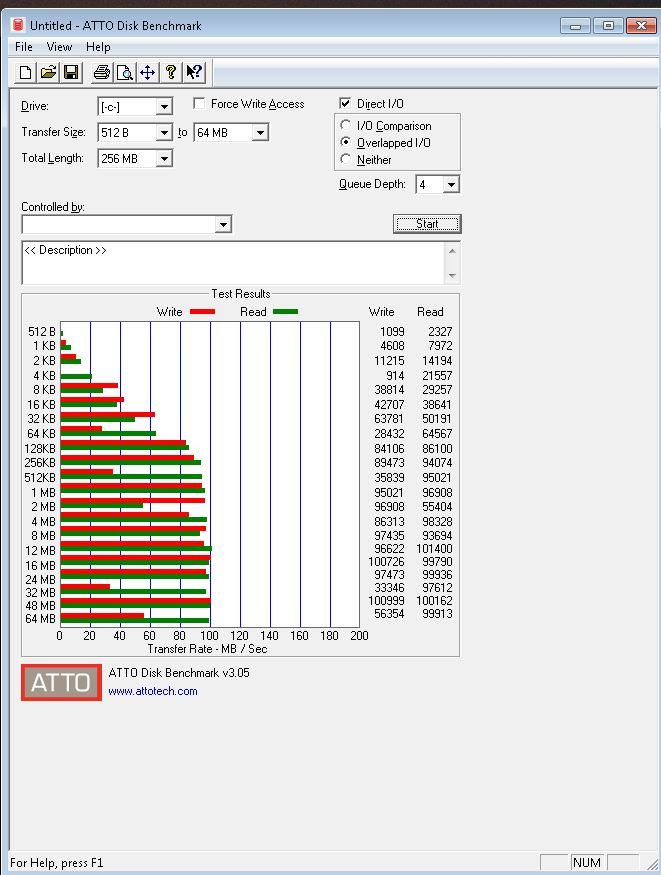The width and height of the screenshot is (661, 875).
Task: Click the ATTO Disk Benchmark v3.05 text
Action: click(x=179, y=672)
